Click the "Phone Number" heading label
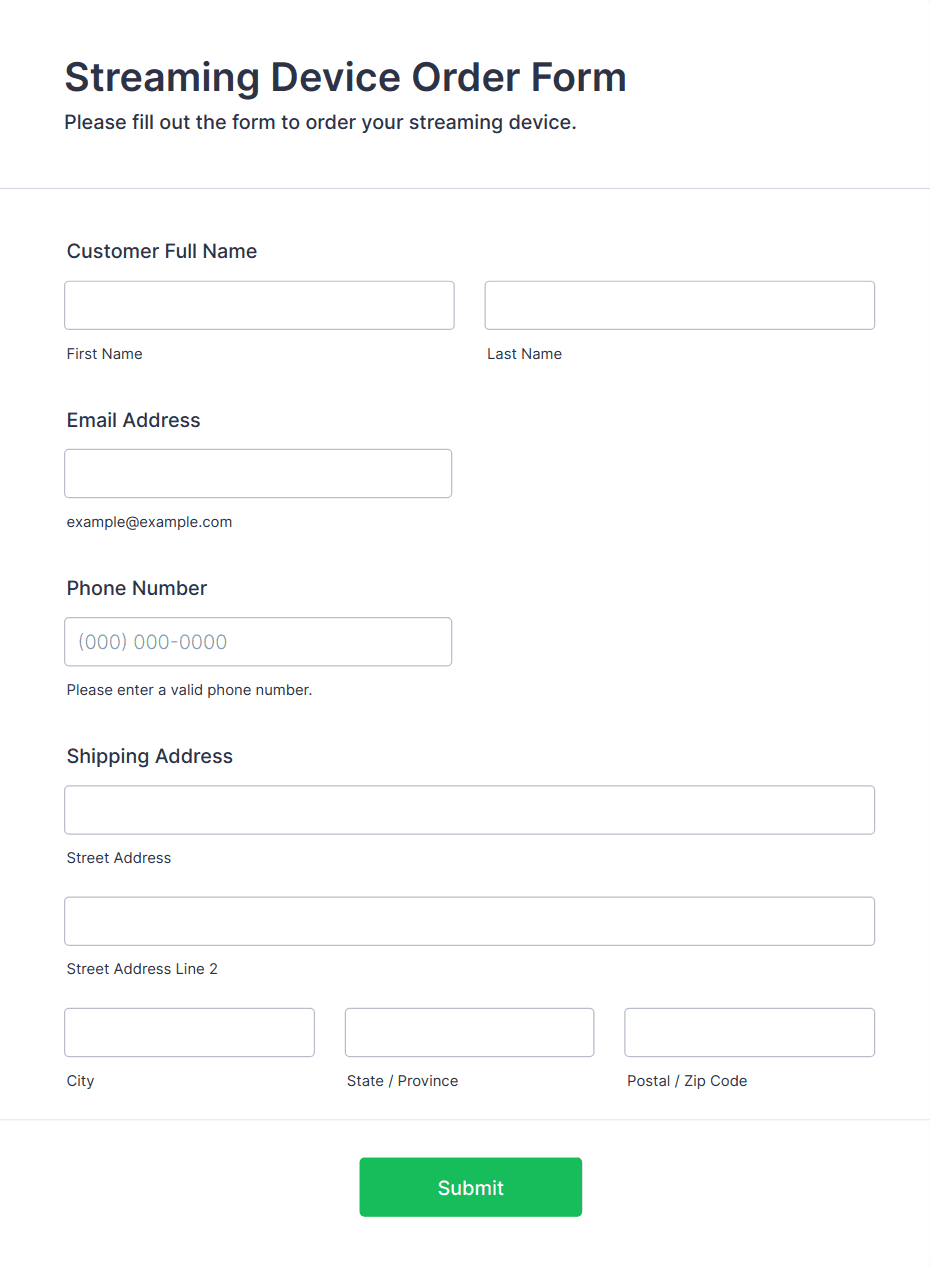The width and height of the screenshot is (930, 1266). click(137, 588)
